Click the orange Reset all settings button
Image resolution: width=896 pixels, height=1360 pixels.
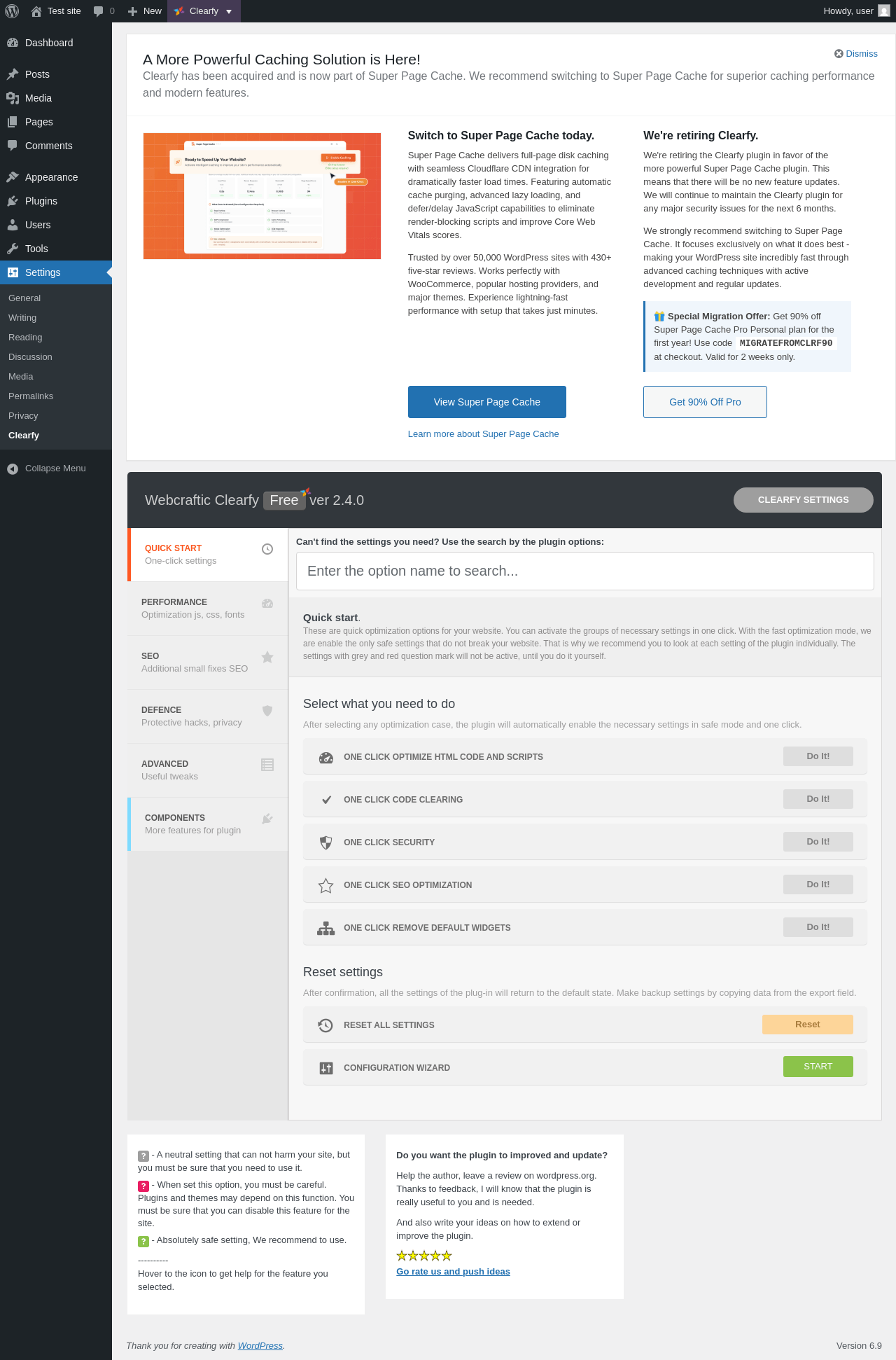(808, 1025)
